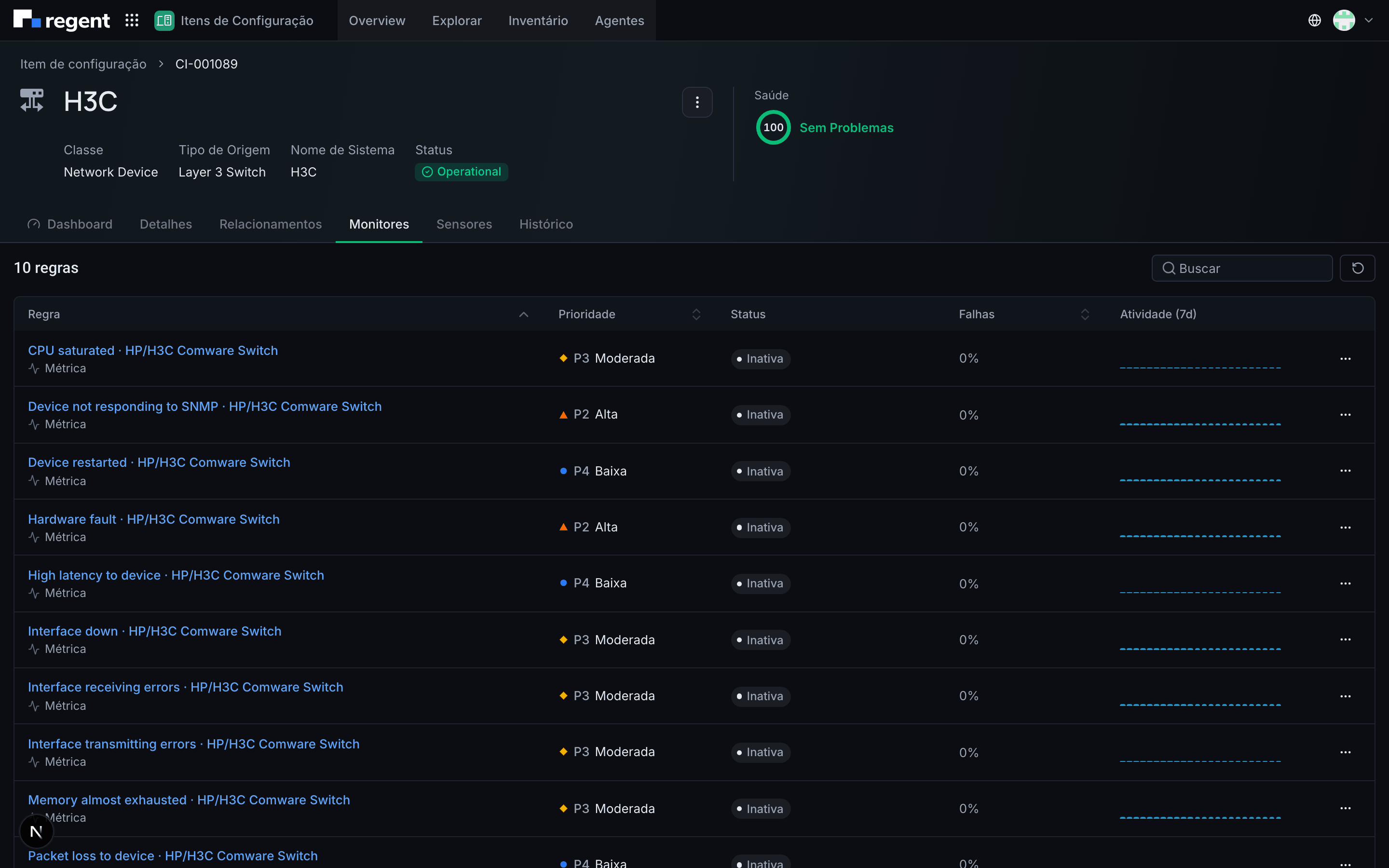Open H3C kebab options menu
1389x868 pixels.
(697, 102)
